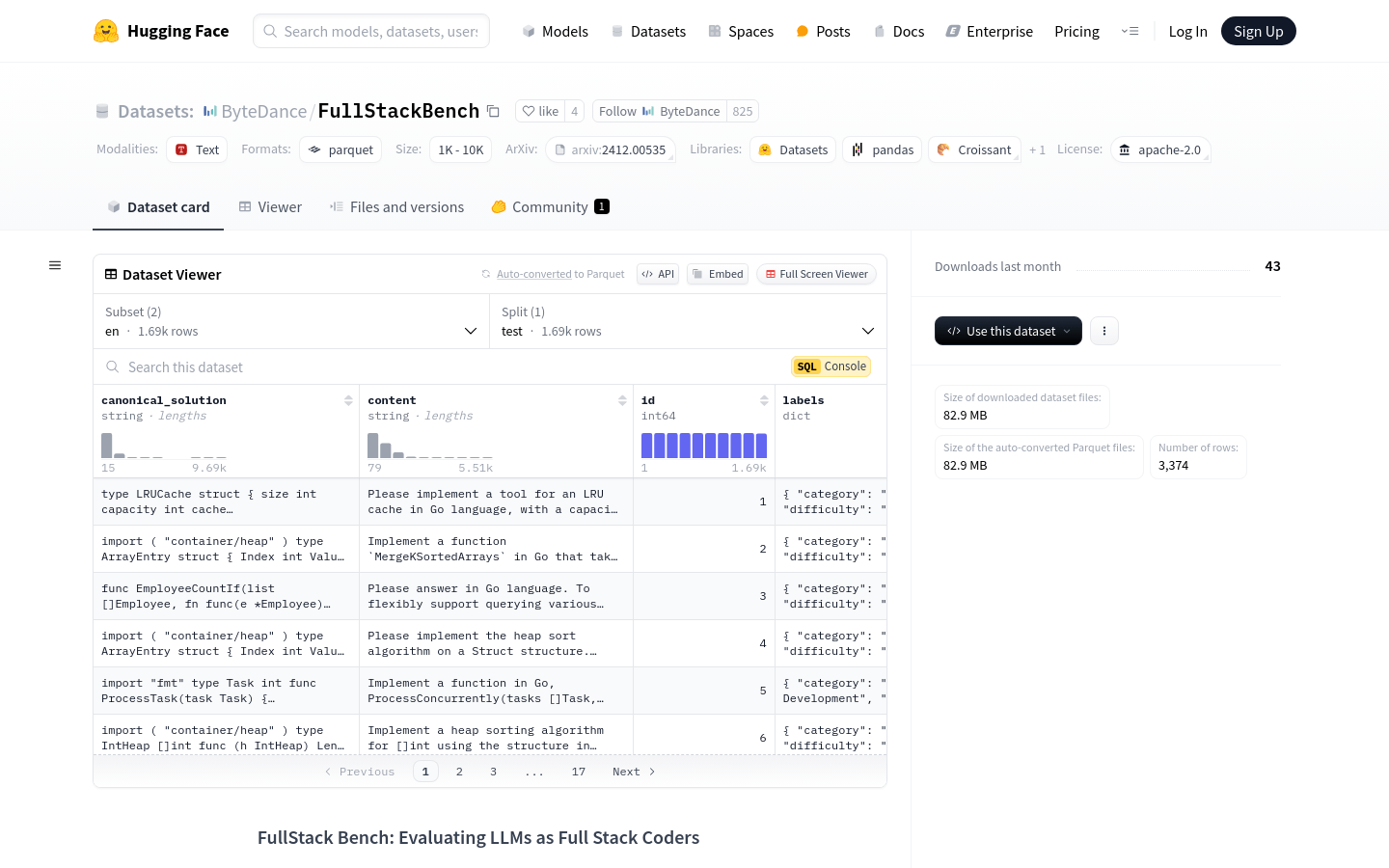
Task: Select the pandas library tag
Action: click(x=882, y=149)
